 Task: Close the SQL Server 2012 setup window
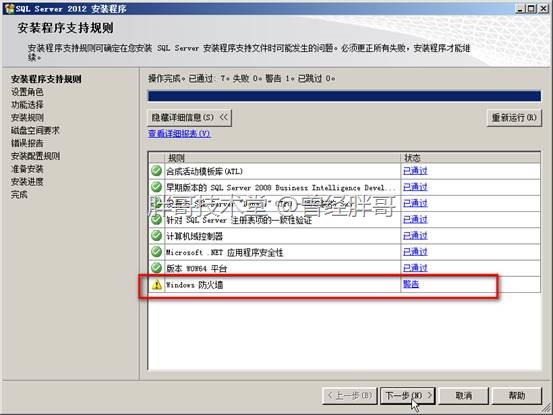543,8
